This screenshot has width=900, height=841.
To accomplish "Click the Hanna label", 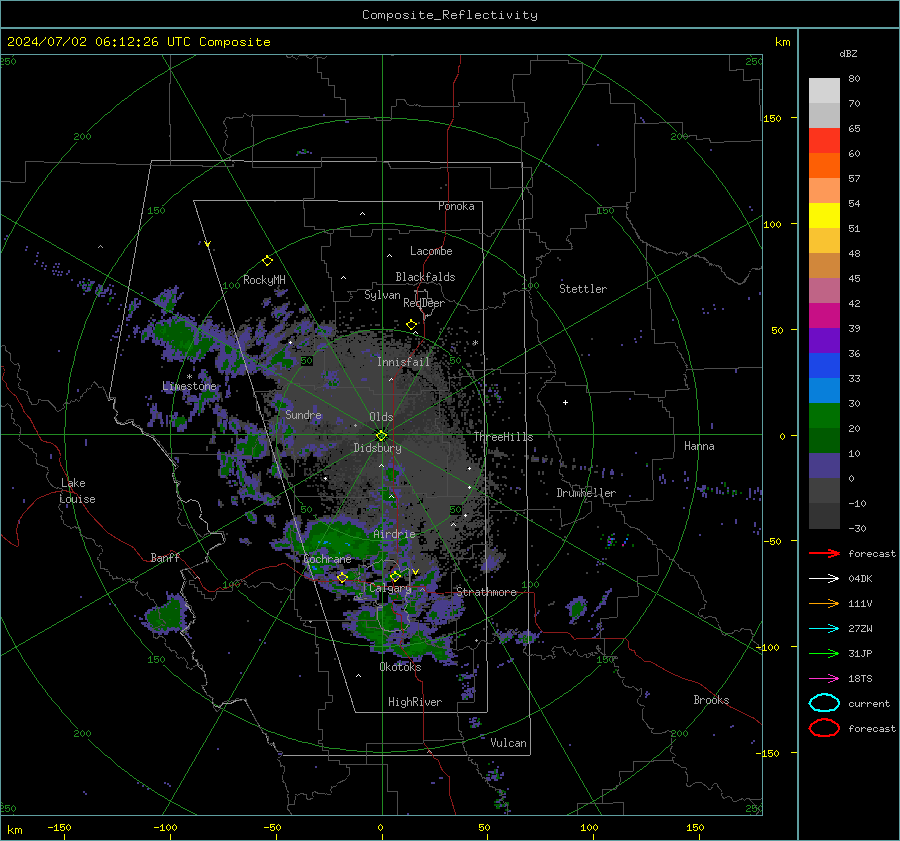I will [x=699, y=446].
